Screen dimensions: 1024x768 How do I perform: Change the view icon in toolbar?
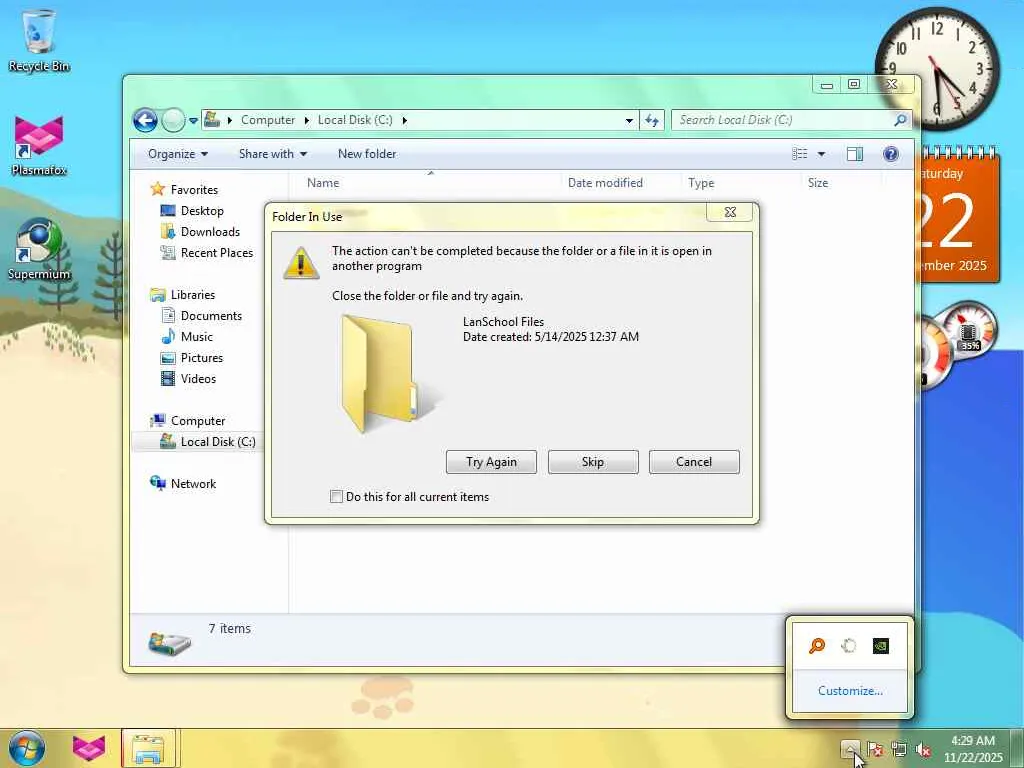coord(799,154)
